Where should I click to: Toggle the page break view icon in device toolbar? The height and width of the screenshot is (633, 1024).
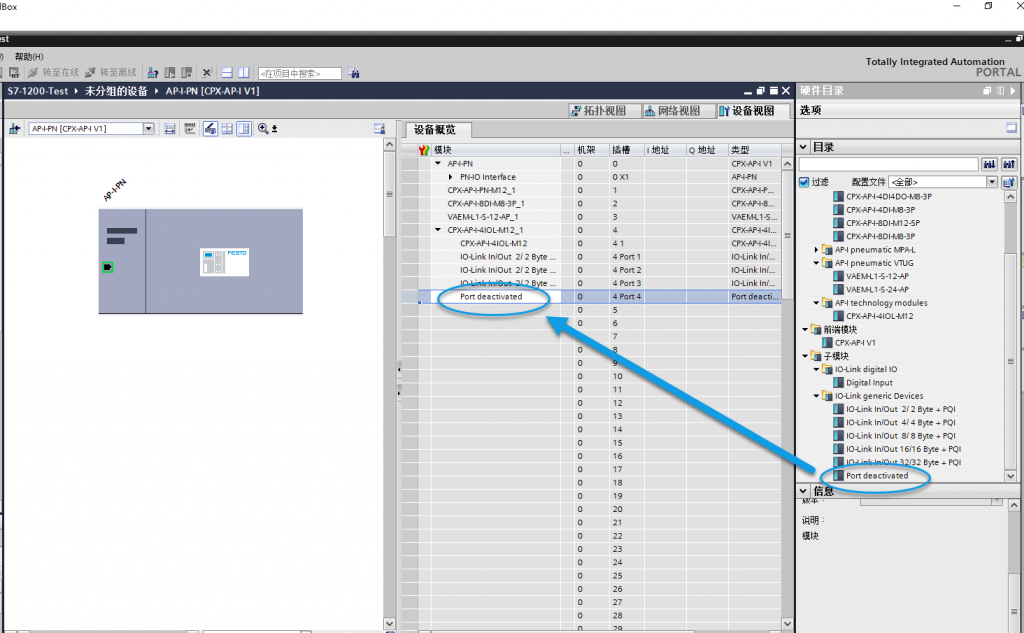tap(244, 129)
